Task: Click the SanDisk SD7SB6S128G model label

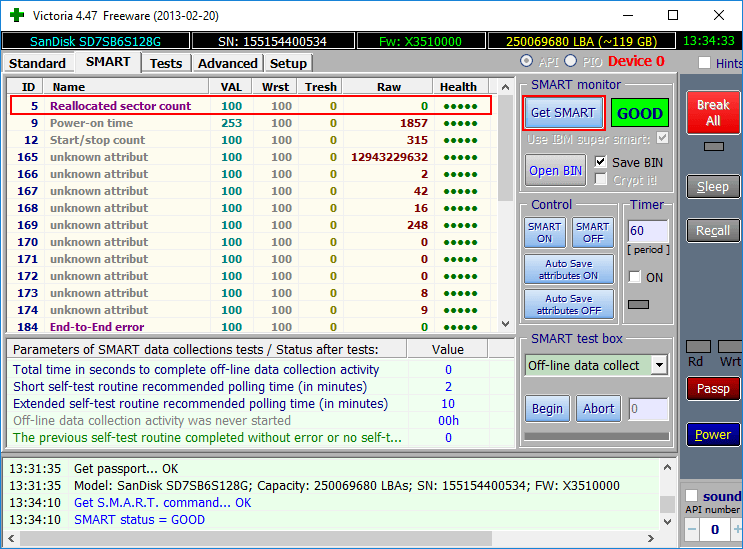Action: (x=95, y=42)
